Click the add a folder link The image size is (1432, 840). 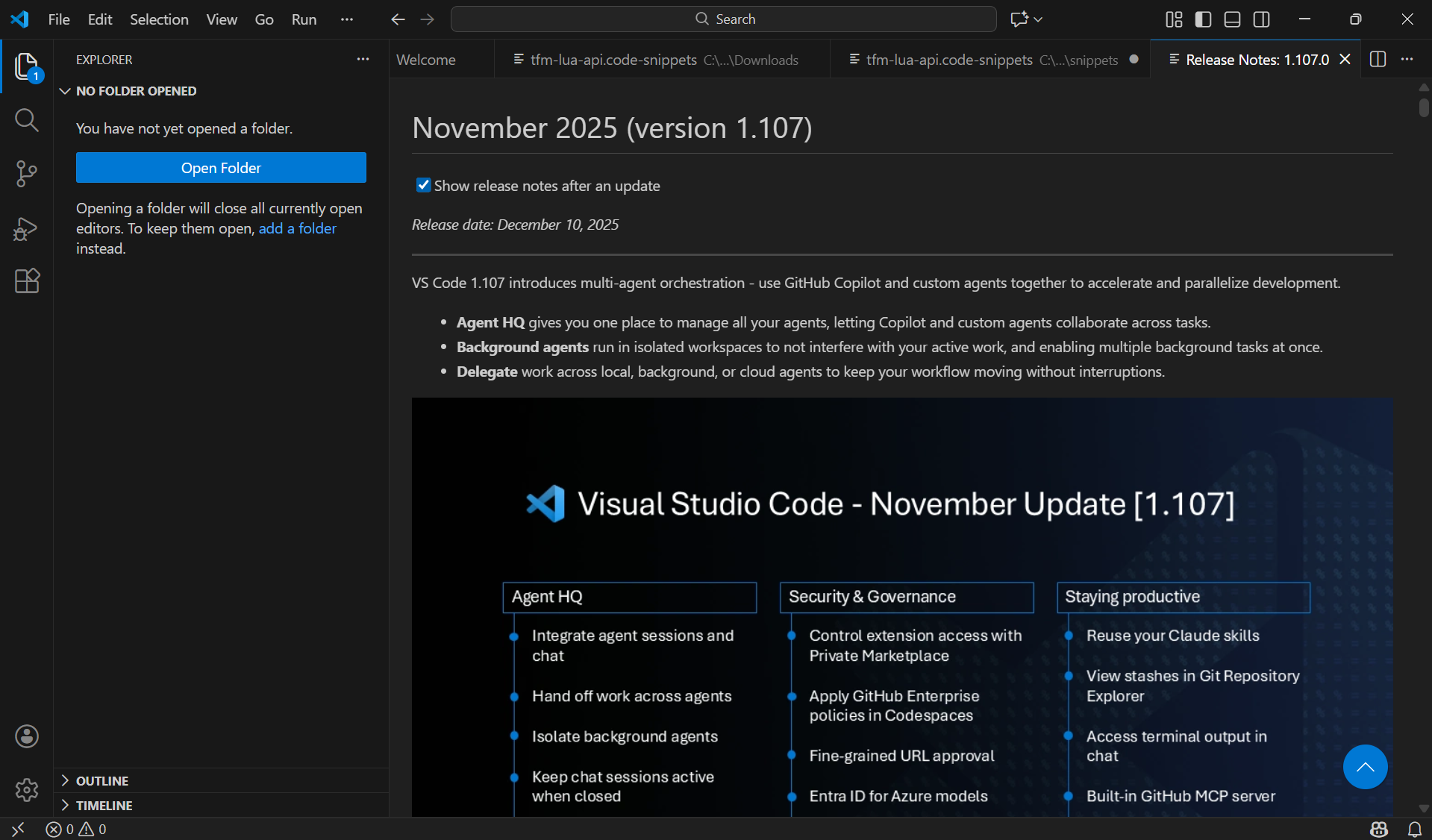[x=297, y=228]
